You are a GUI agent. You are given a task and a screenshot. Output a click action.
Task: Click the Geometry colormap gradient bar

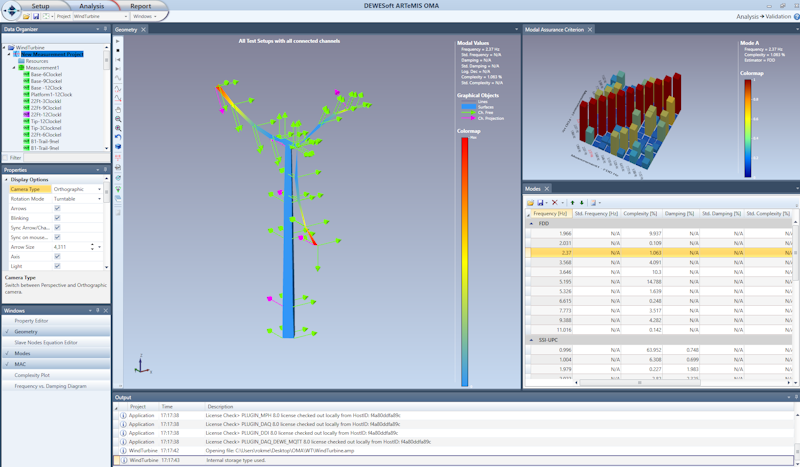click(x=465, y=262)
